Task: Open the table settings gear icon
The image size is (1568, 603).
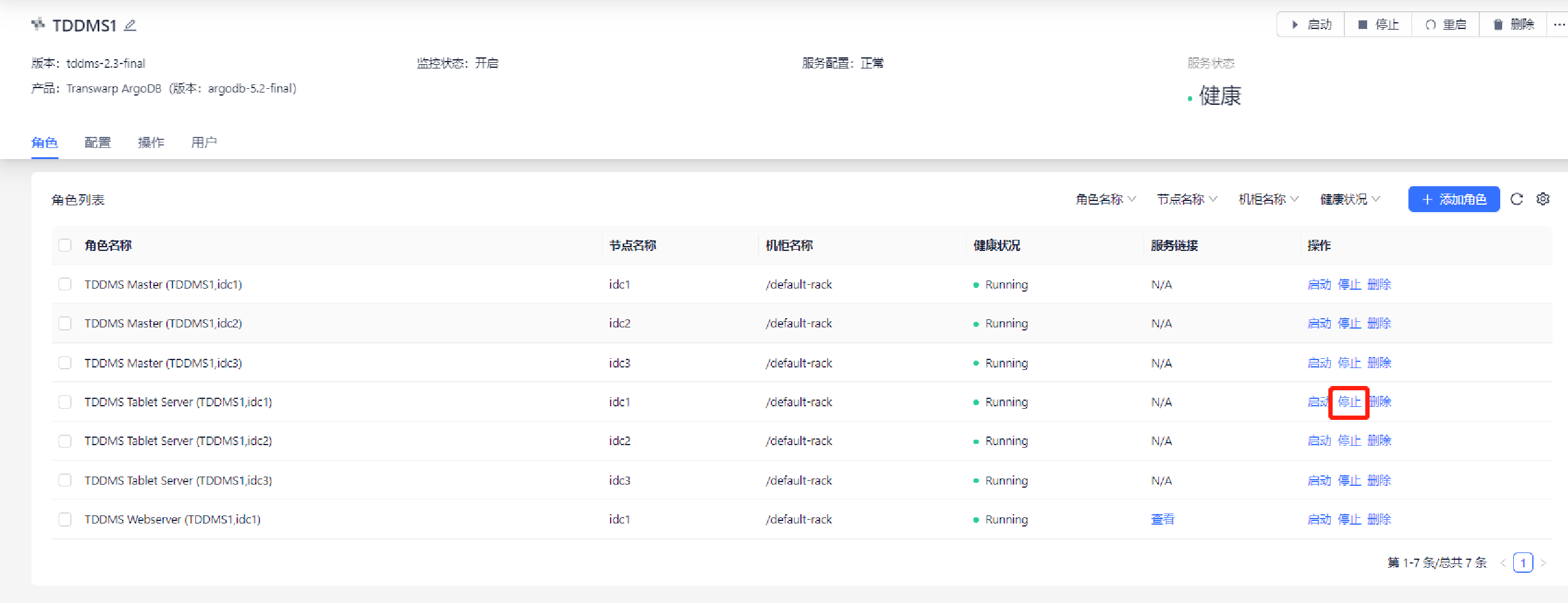Action: [x=1543, y=199]
